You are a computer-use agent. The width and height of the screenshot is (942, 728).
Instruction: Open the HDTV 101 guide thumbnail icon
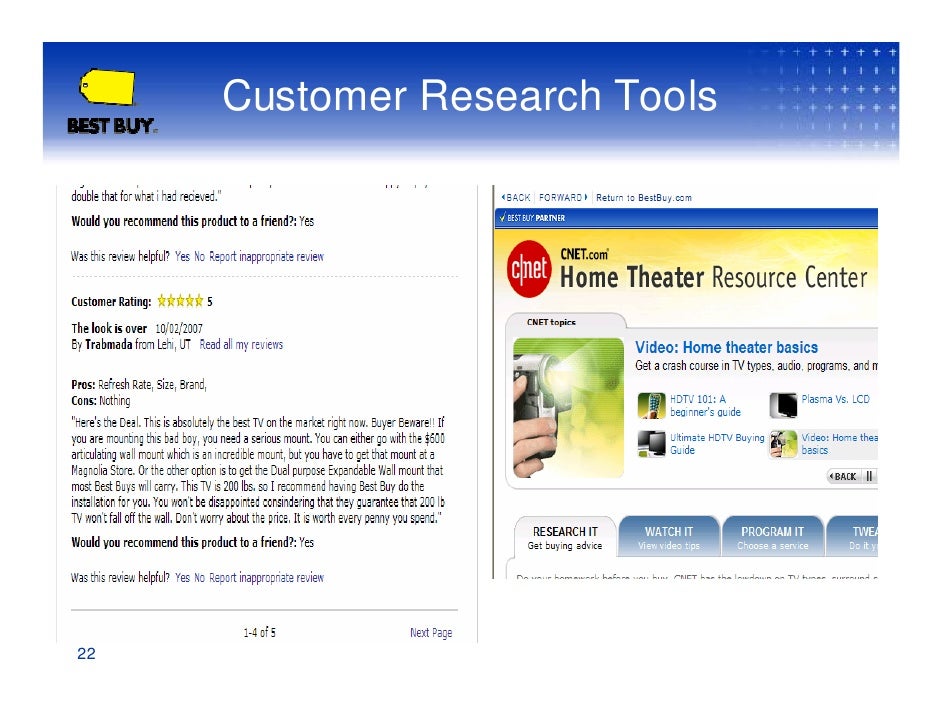[651, 405]
